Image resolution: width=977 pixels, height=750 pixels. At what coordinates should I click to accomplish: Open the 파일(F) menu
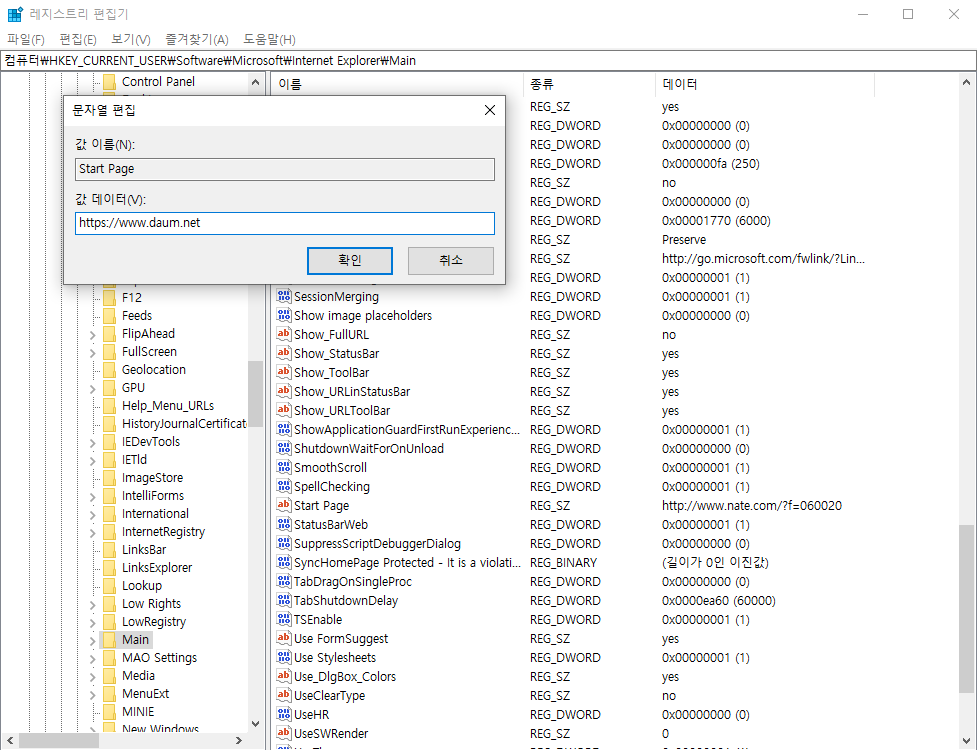26,39
